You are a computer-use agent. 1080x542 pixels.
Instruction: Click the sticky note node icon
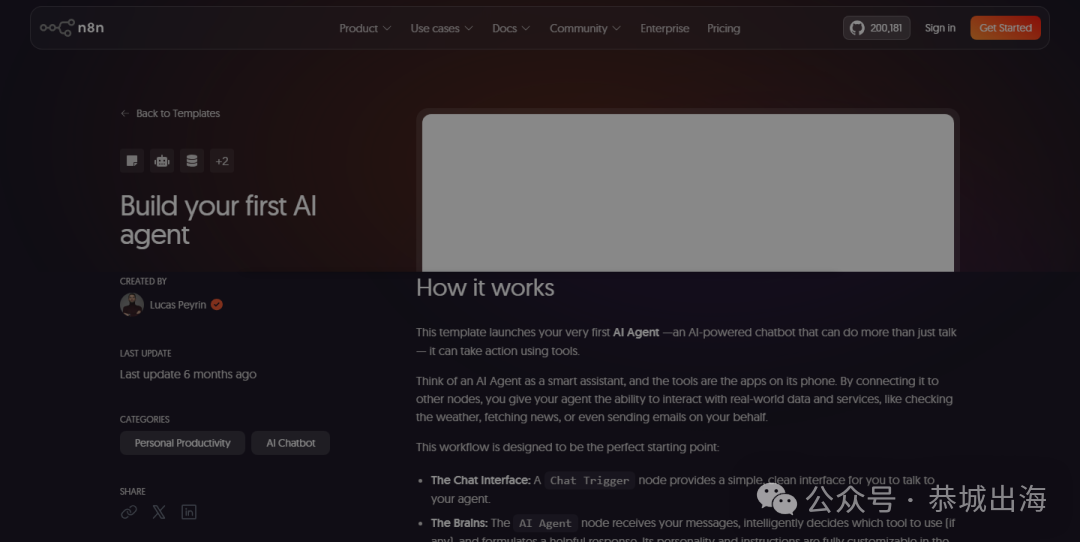point(132,160)
